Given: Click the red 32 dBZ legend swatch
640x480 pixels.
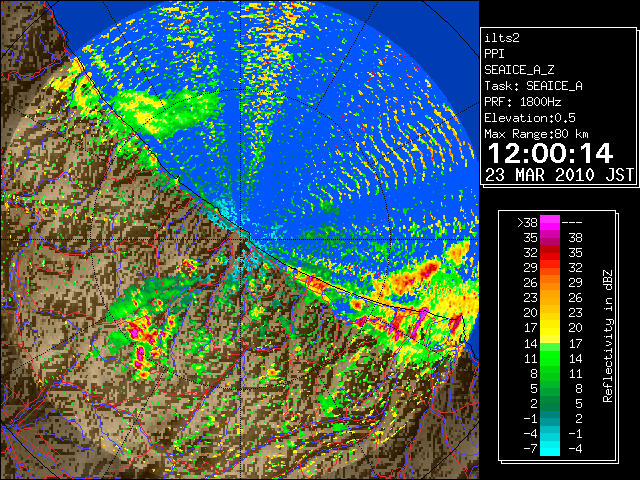Looking at the screenshot, I should (x=550, y=253).
